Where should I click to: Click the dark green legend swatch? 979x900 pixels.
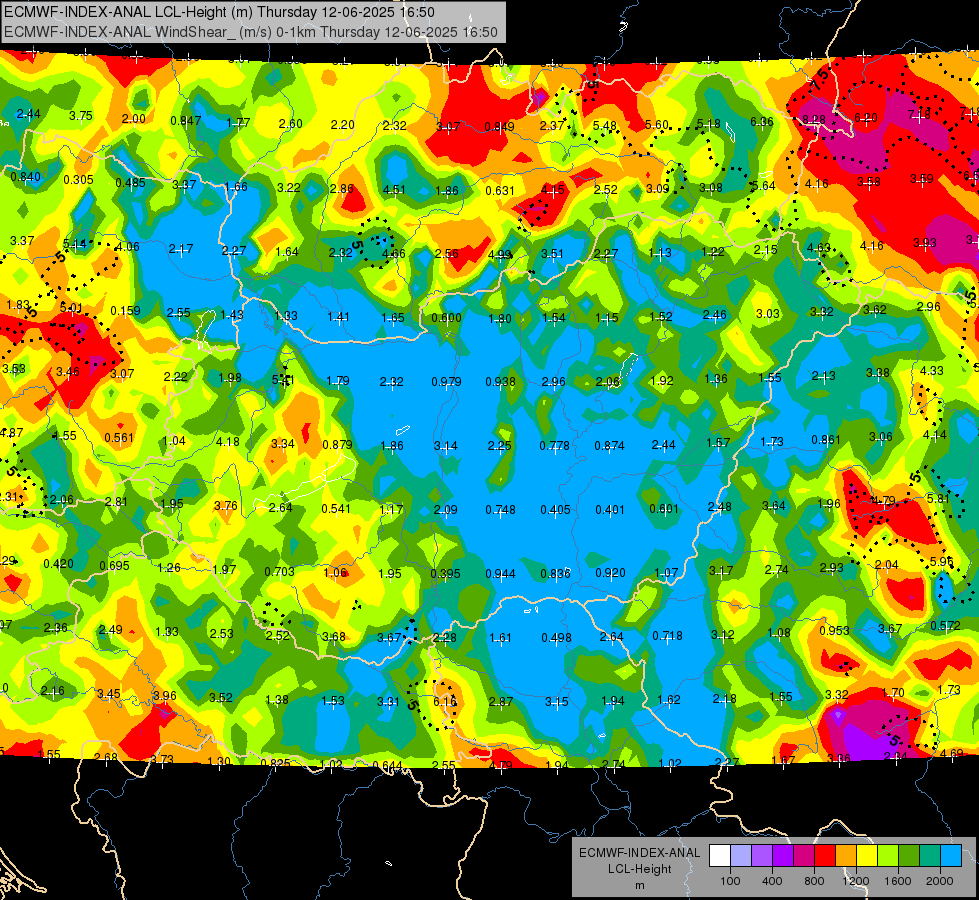(x=909, y=855)
